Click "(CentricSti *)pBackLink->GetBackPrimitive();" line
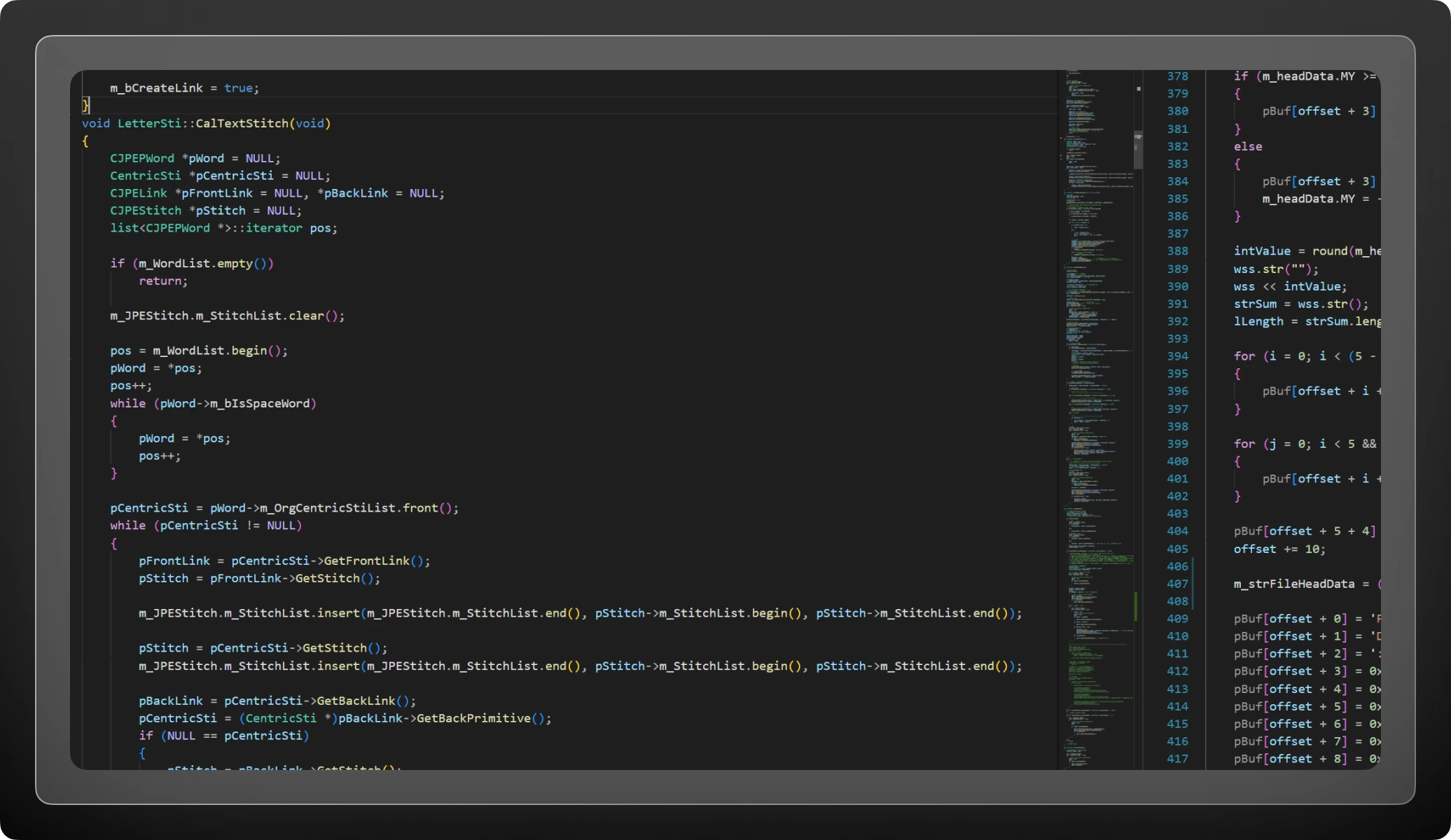Screen dimensions: 1451x840 [x=395, y=718]
